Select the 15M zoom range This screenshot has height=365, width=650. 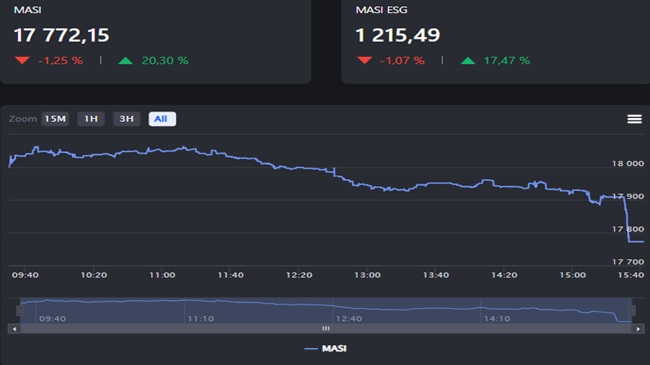55,119
